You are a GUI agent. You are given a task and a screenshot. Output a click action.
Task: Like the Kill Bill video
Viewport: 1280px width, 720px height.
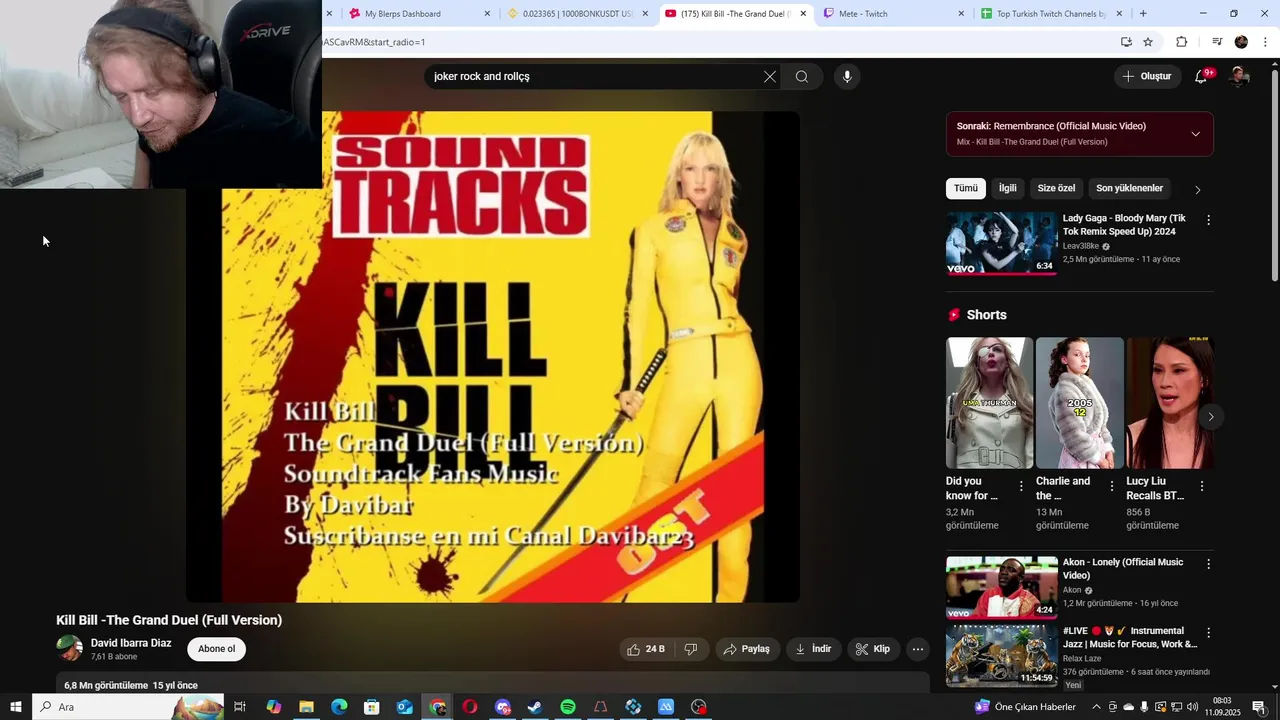[x=646, y=649]
